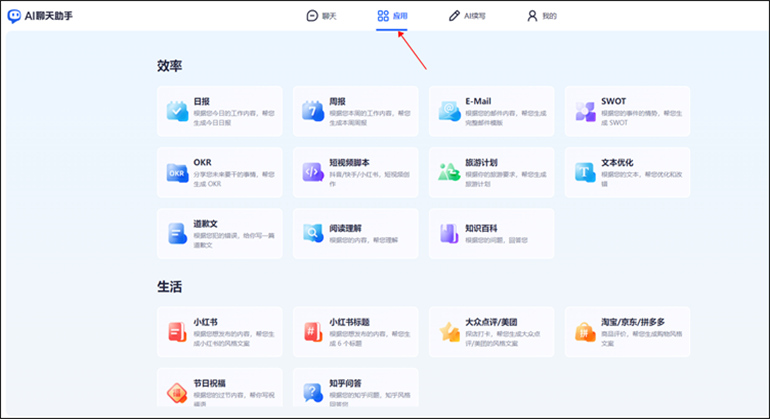Screen dimensions: 770x419
Task: Click the OKR folder icon
Action: (x=177, y=172)
